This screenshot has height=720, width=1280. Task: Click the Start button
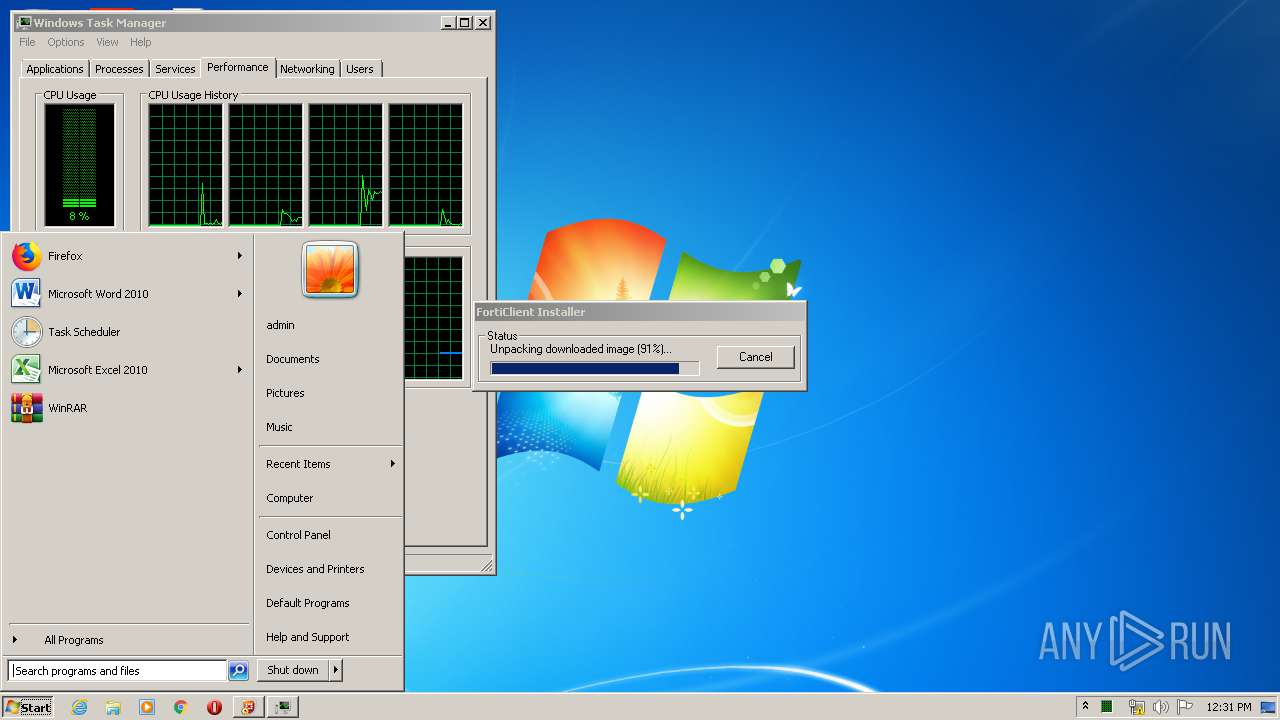(28, 707)
